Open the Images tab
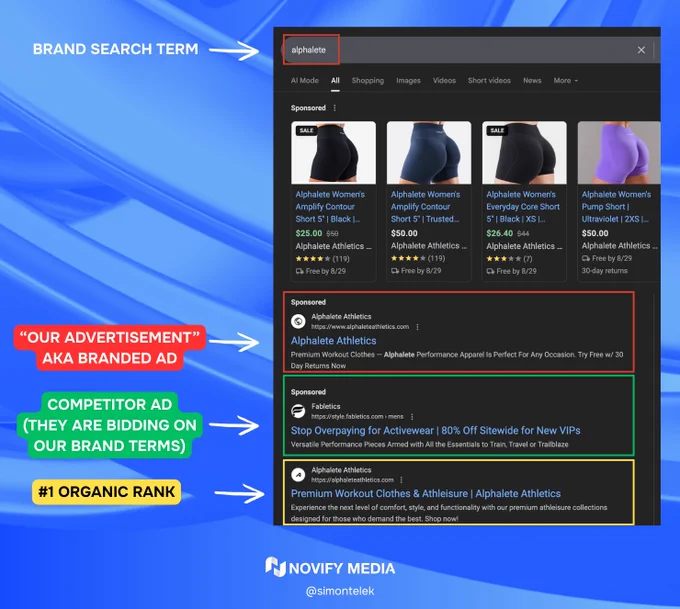Image resolution: width=680 pixels, height=609 pixels. tap(408, 81)
